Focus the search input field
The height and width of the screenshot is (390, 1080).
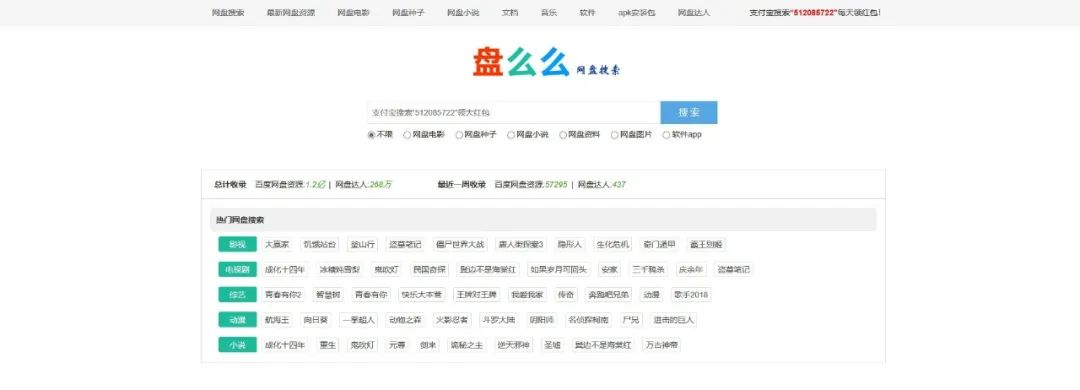514,112
